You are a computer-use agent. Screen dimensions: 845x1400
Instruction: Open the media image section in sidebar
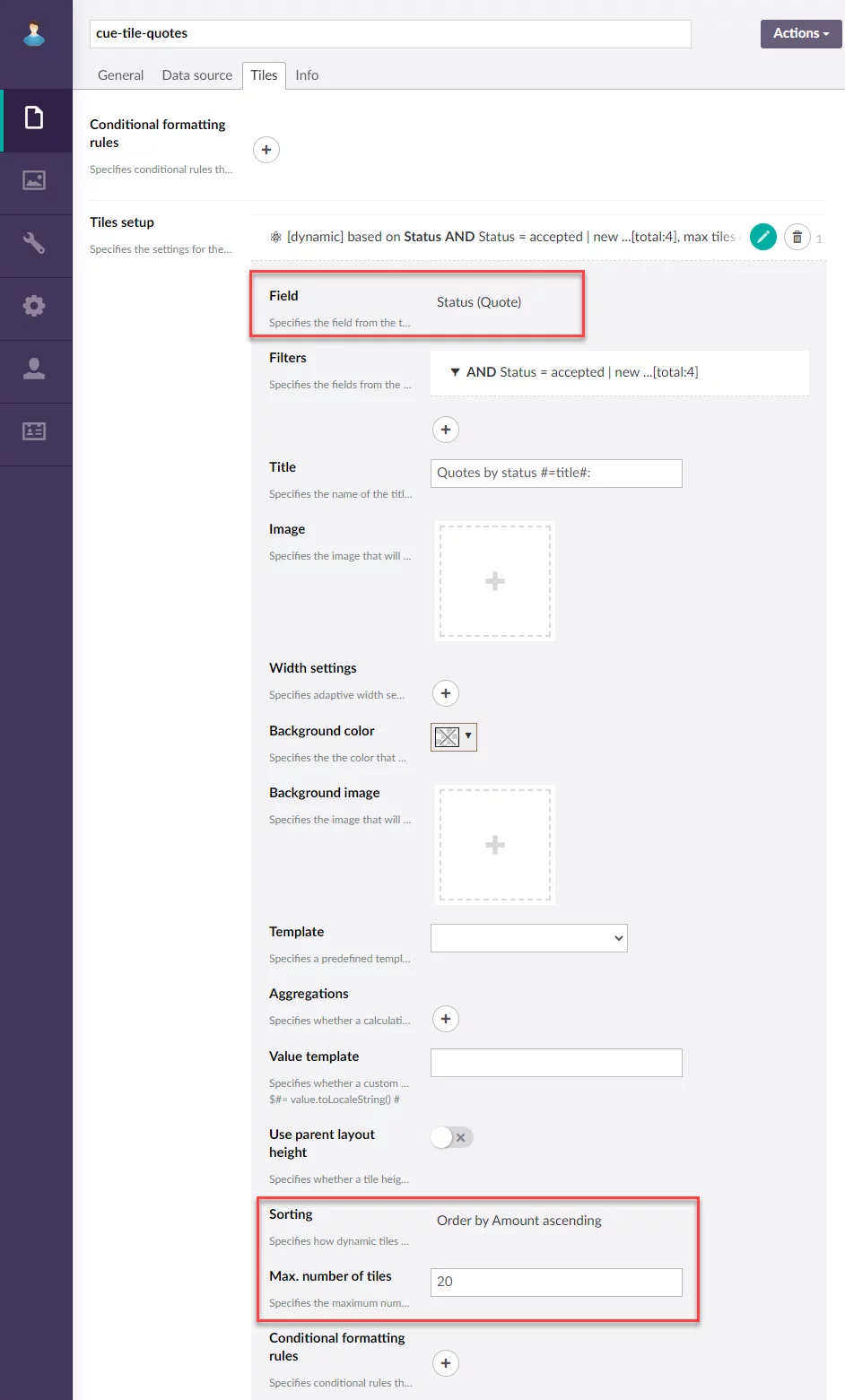tap(34, 181)
